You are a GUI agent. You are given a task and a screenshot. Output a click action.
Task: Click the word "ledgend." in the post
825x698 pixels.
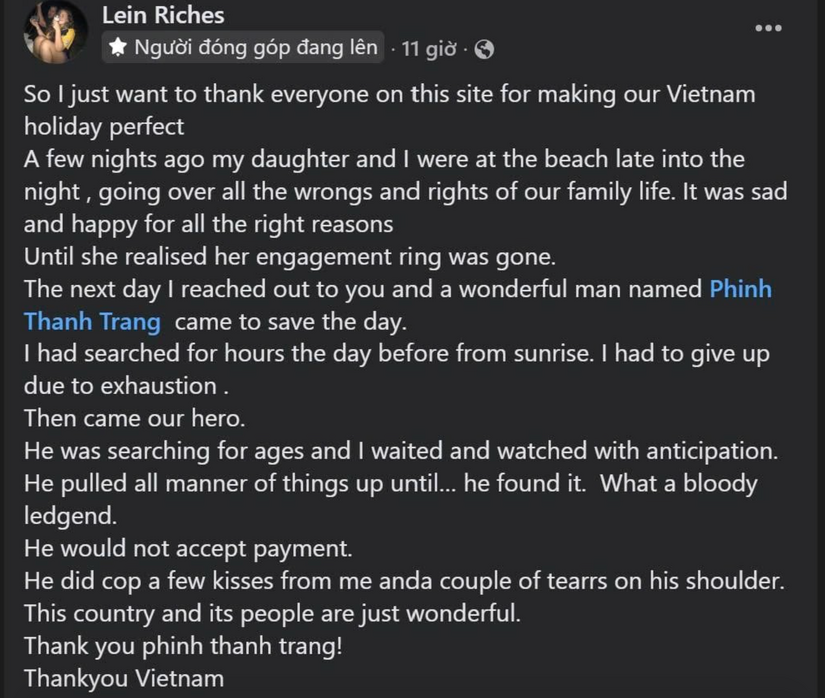coord(71,516)
